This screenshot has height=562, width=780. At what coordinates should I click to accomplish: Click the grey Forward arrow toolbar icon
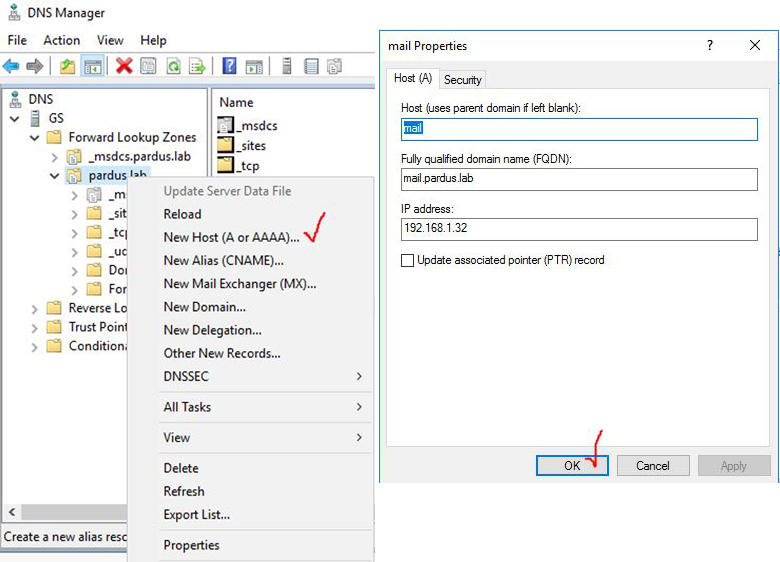tap(34, 66)
